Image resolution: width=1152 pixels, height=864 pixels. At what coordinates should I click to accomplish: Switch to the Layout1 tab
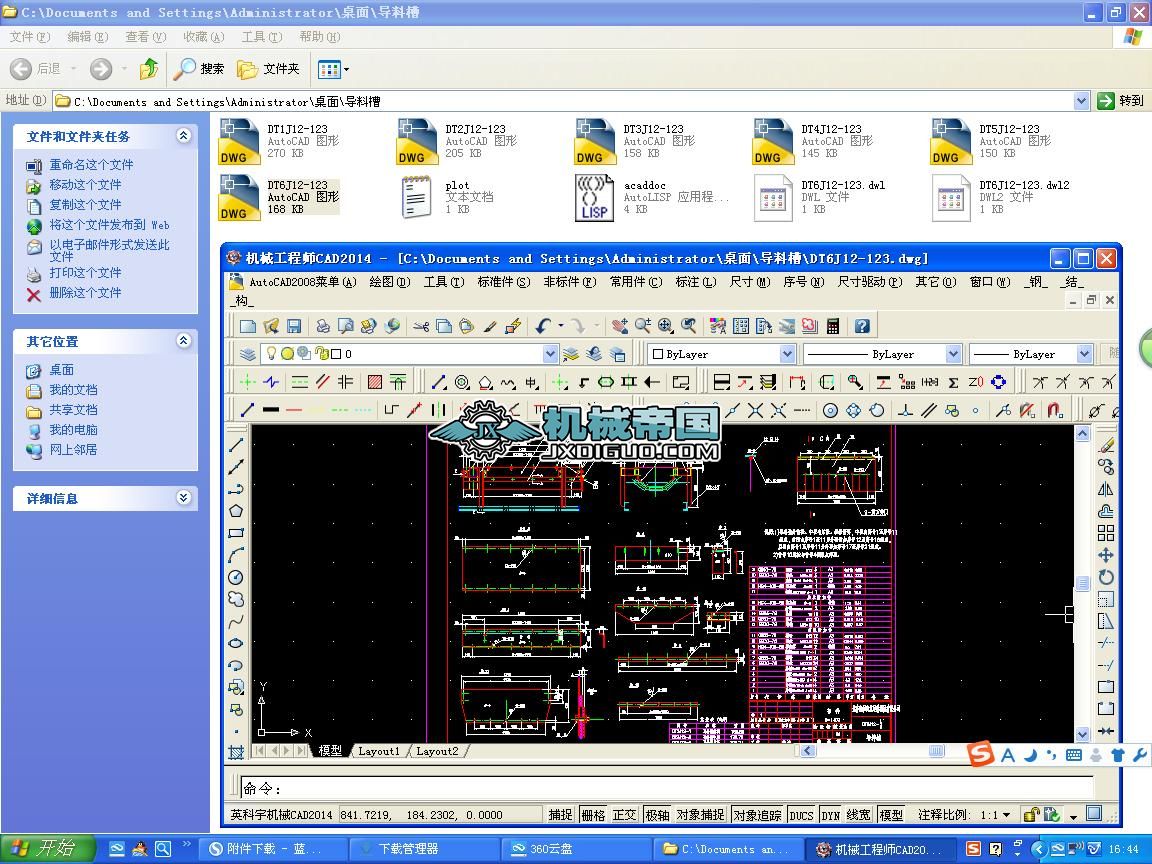[x=378, y=752]
